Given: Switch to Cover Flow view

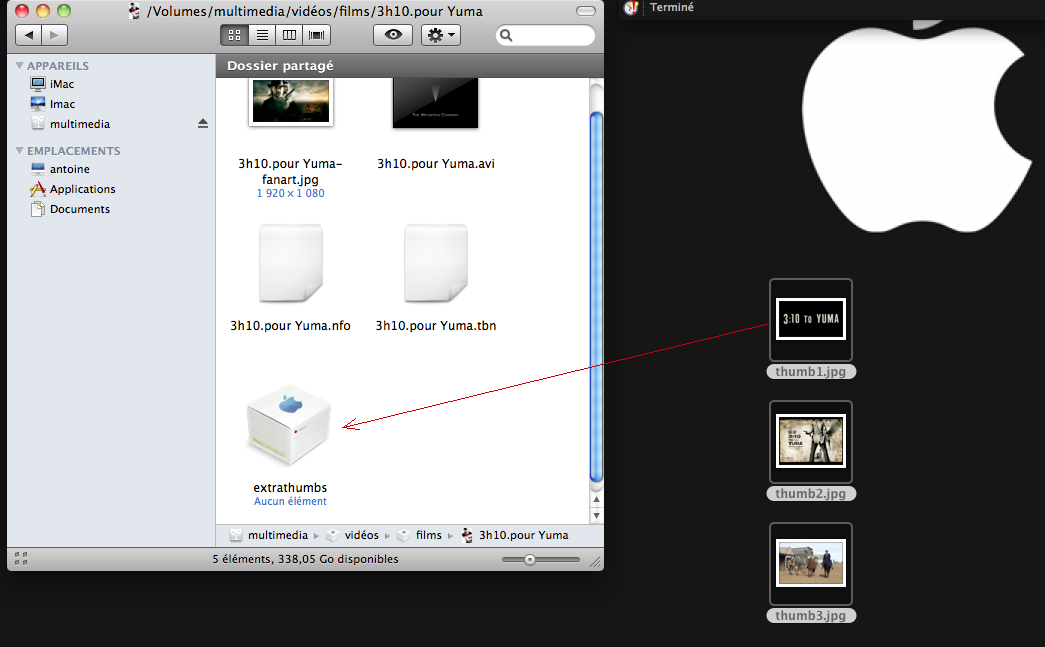Looking at the screenshot, I should click(x=317, y=35).
